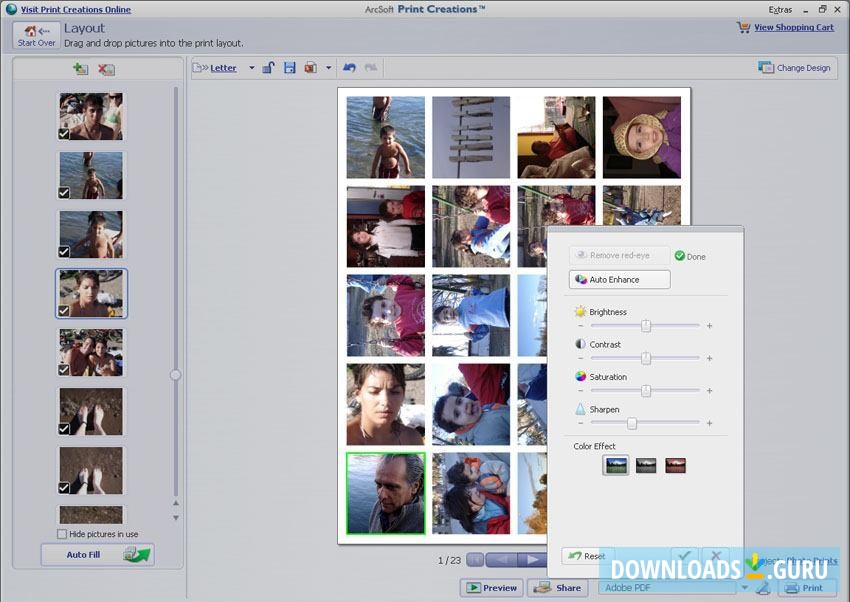
Task: Click the add pictures icon
Action: pos(80,69)
